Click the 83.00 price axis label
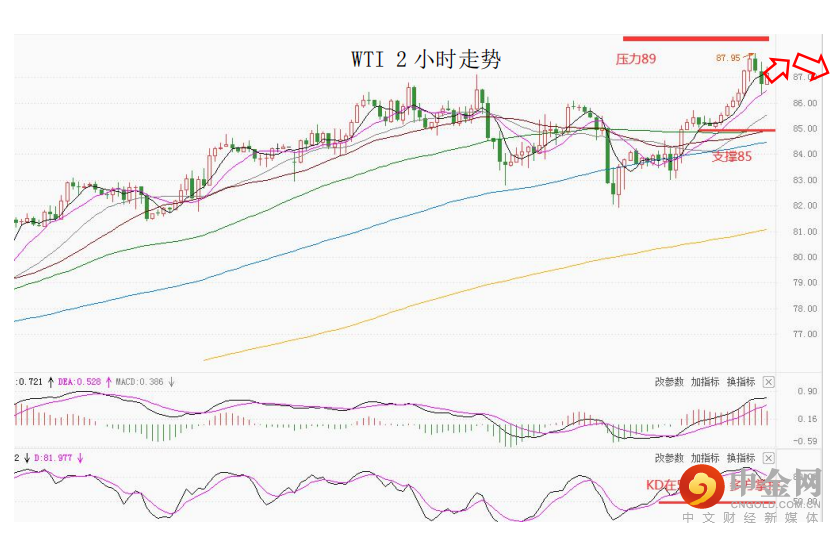Viewport: 836px width, 536px height. [x=805, y=180]
